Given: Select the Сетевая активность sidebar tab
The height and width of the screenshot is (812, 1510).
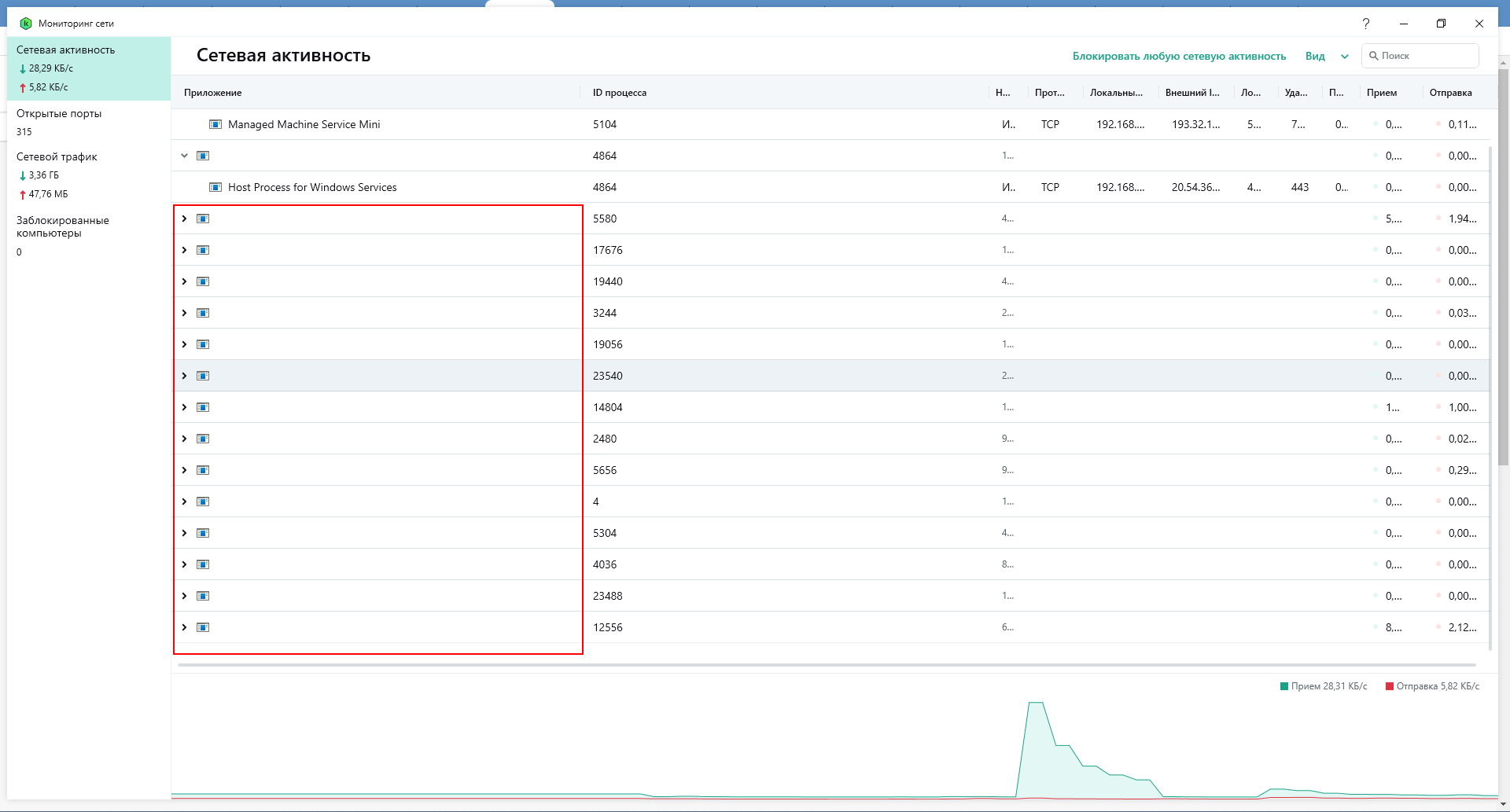Looking at the screenshot, I should 89,68.
